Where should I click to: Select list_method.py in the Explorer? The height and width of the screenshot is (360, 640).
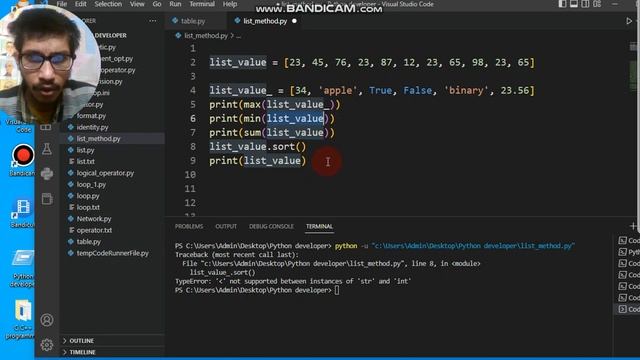click(x=98, y=139)
